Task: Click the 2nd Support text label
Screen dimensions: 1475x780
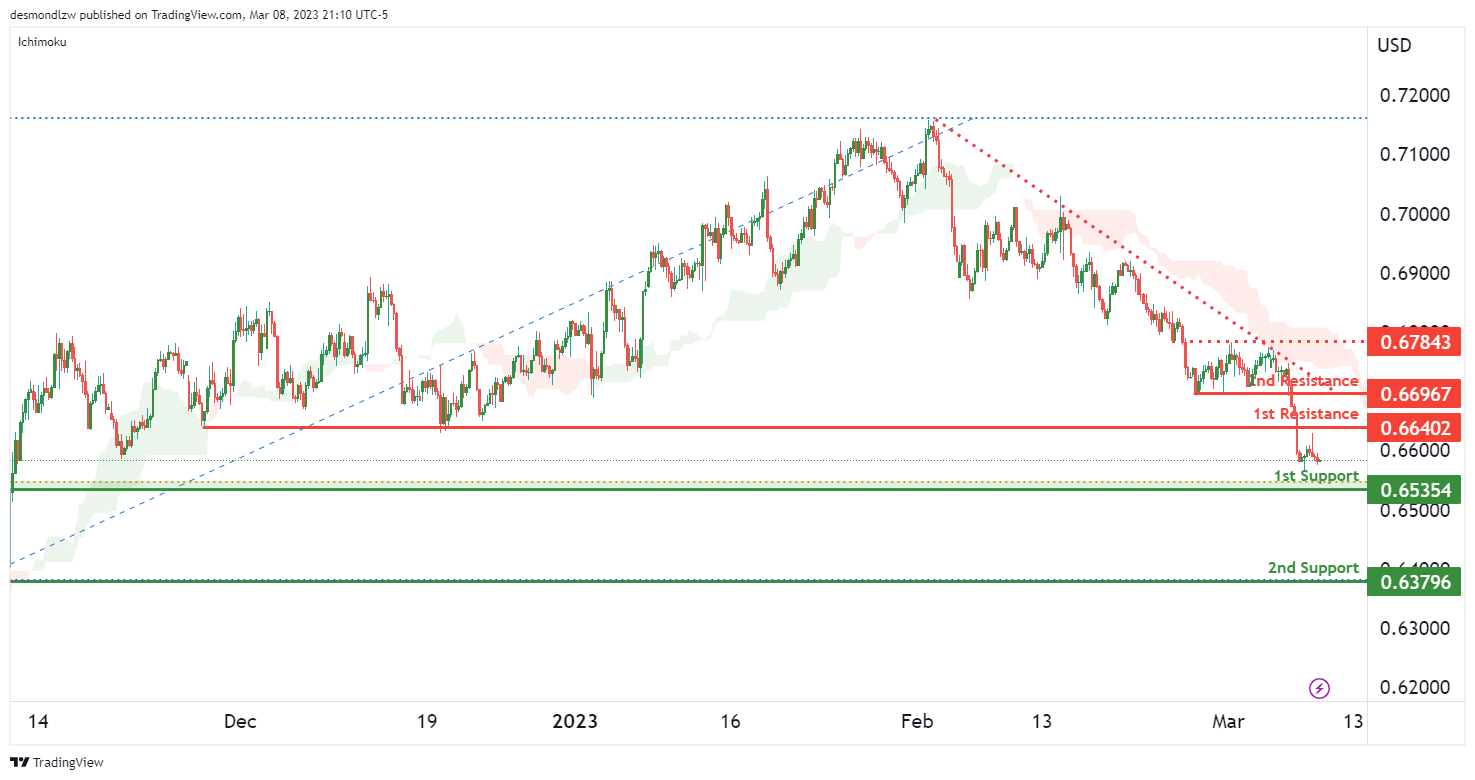Action: 1313,567
